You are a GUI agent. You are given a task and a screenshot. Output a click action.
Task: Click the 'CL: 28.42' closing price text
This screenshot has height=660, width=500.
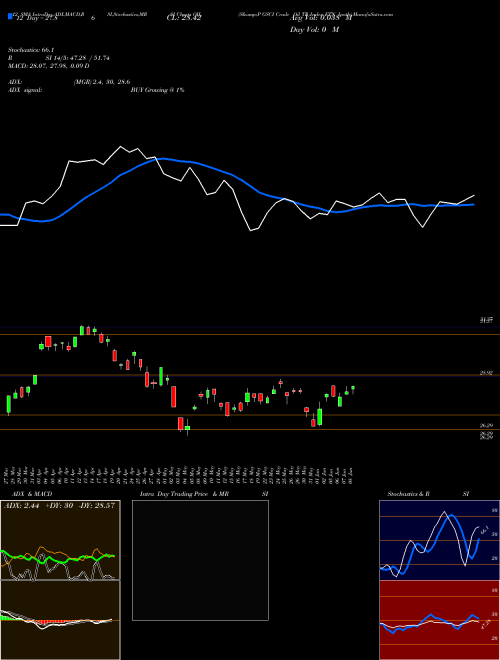[x=184, y=18]
